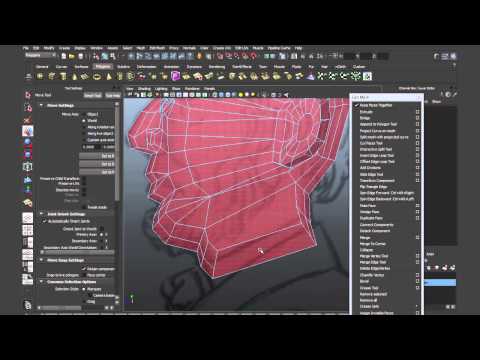Click the tool settings vertical scrollbar
This screenshot has height=360, width=480.
tap(117, 152)
